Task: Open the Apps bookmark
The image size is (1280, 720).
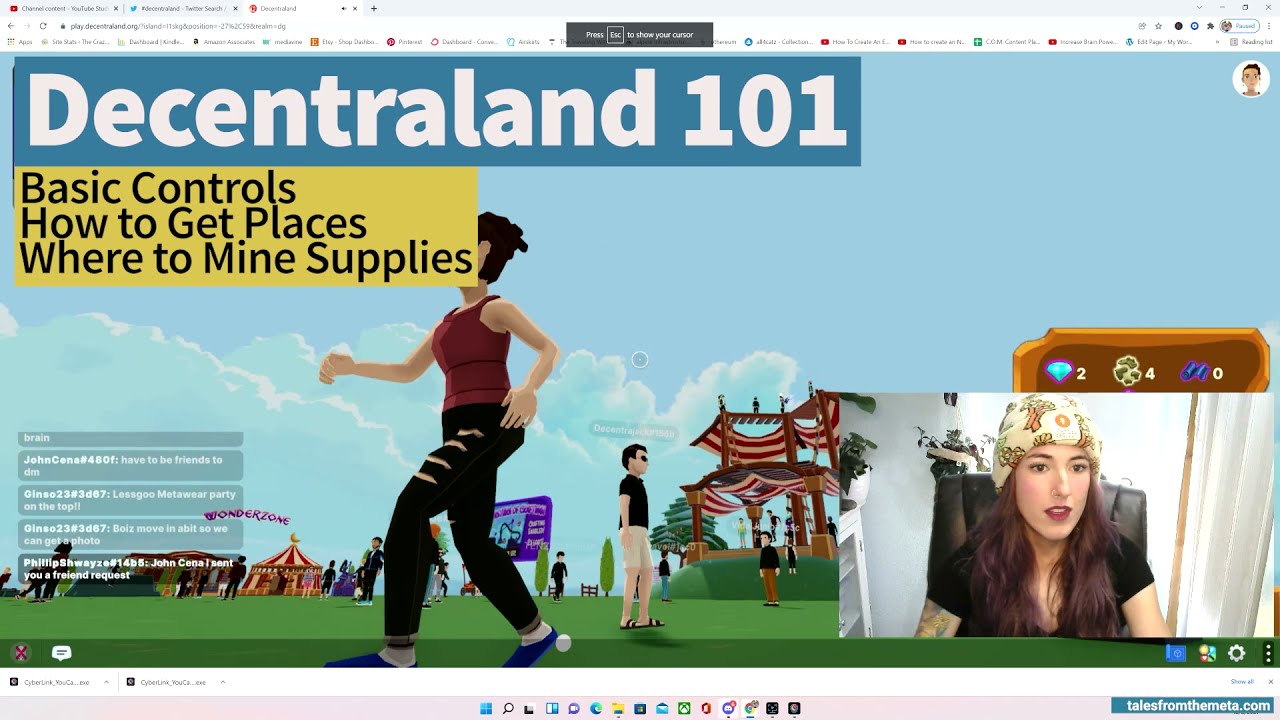Action: coord(19,42)
